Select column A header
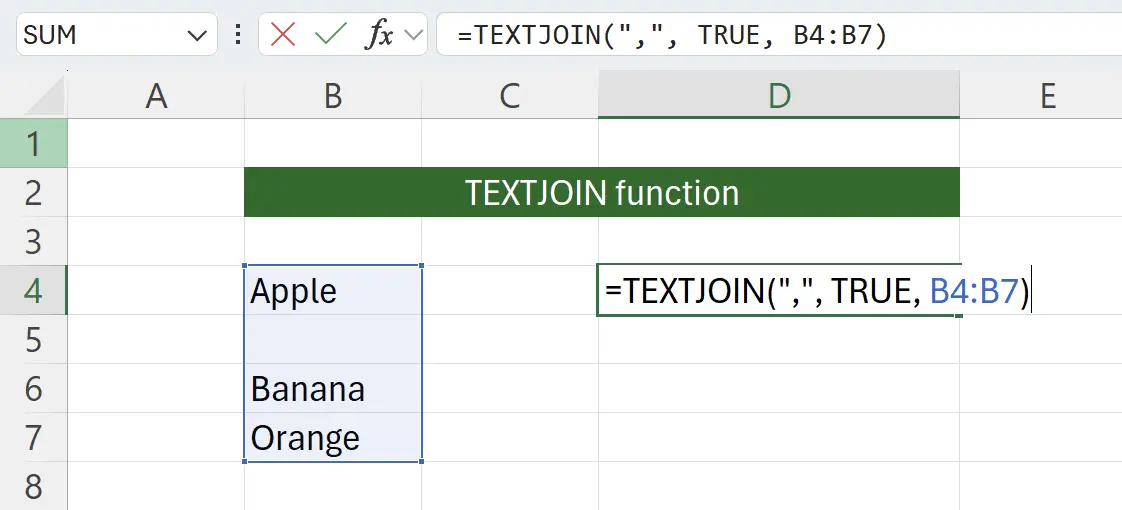The image size is (1122, 510). (x=156, y=96)
